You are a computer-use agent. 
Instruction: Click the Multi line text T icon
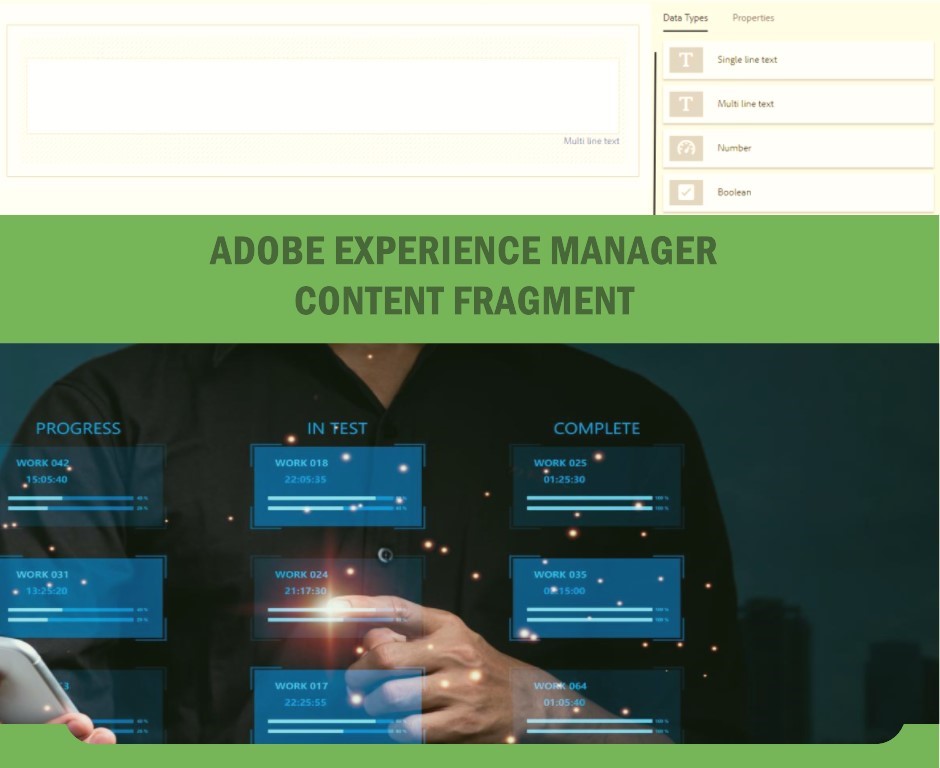tap(685, 104)
